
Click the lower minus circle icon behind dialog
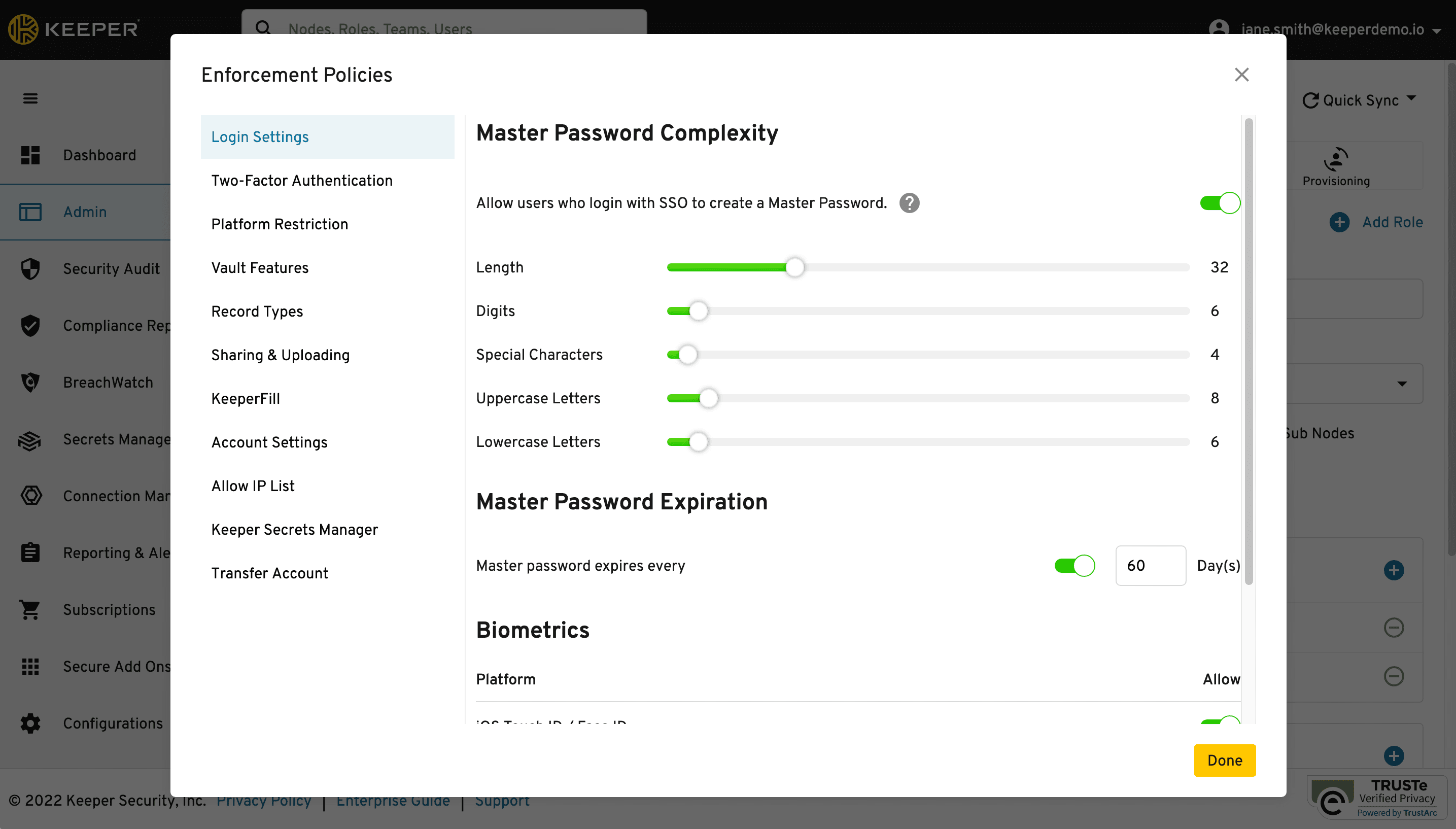point(1394,676)
